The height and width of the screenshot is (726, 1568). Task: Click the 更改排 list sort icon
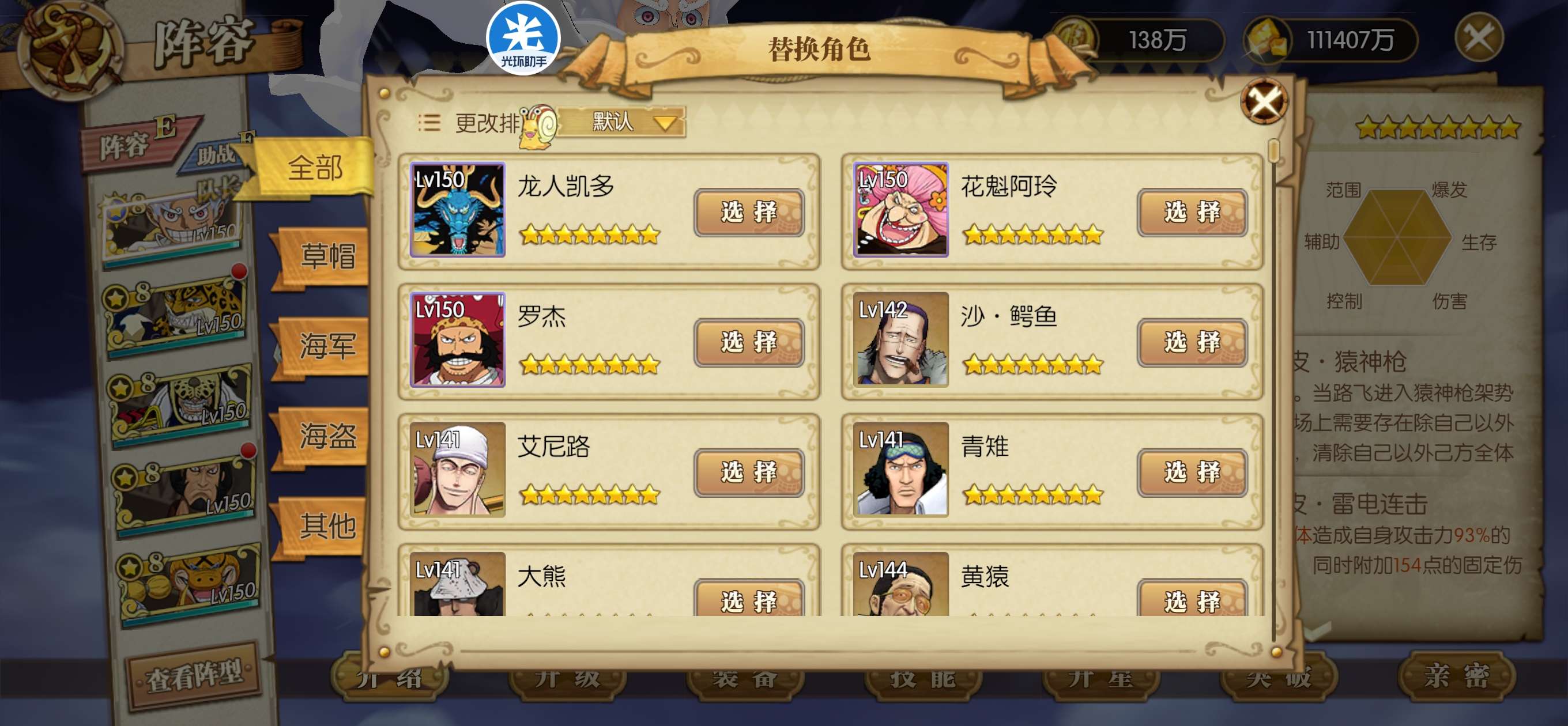coord(429,122)
